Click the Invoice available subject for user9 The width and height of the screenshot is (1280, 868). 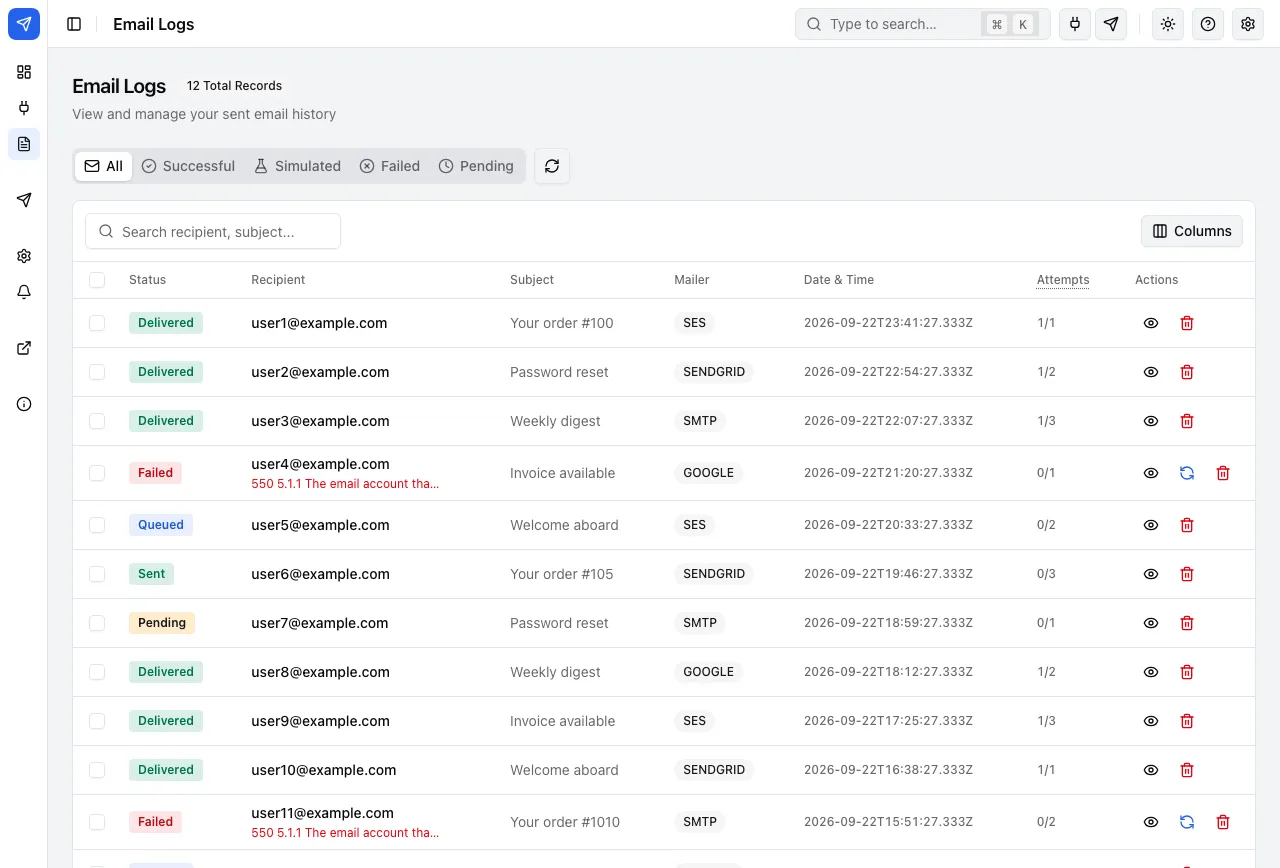(x=563, y=721)
